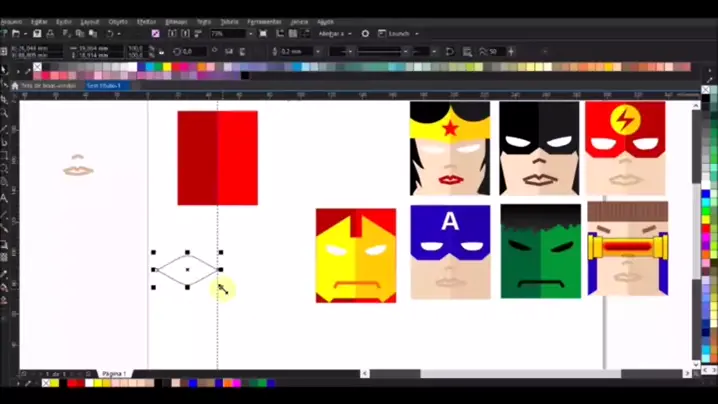Expand the Open file dropdown arrow
This screenshot has width=718, height=404.
[25, 34]
